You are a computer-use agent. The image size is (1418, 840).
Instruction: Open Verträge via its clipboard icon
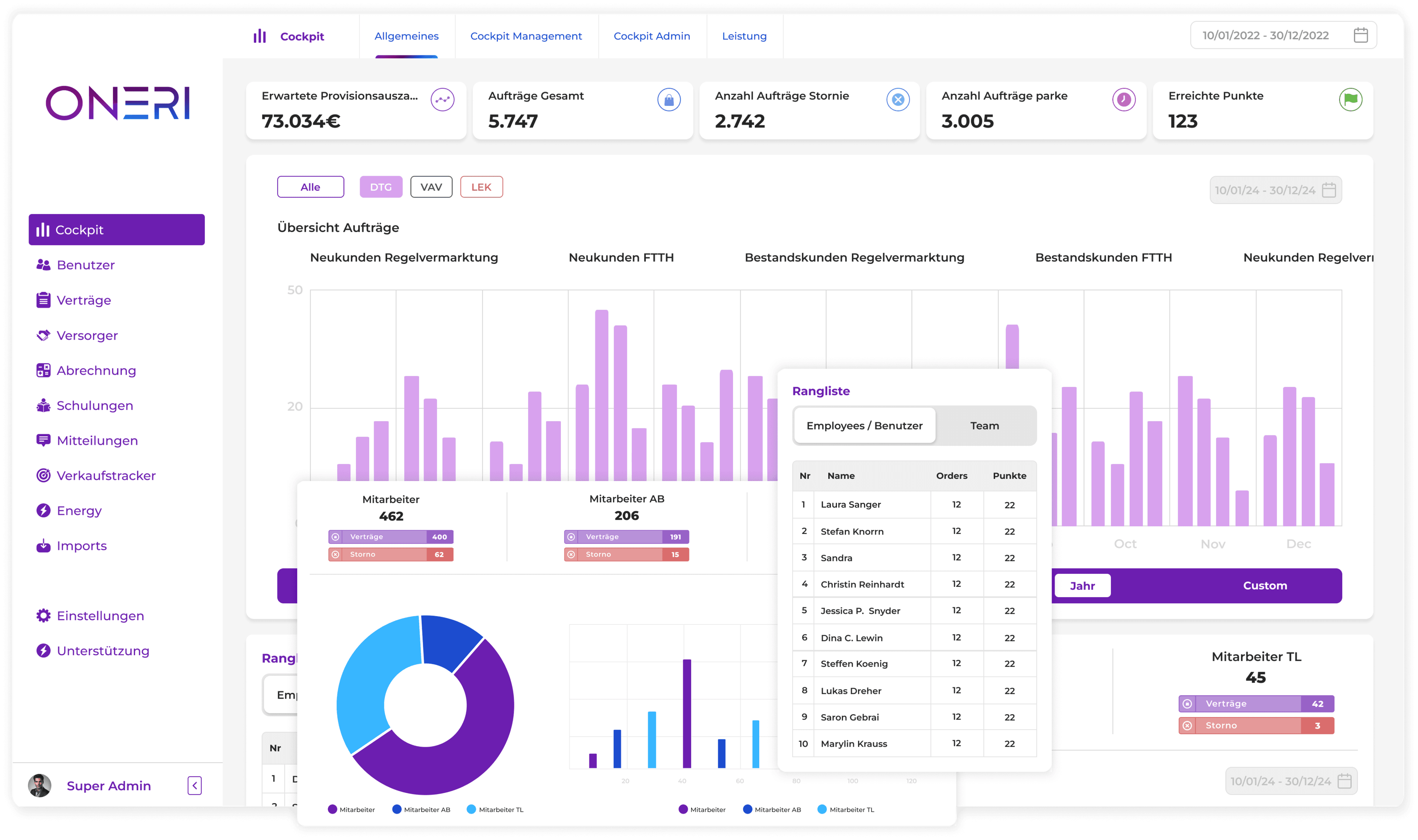(x=43, y=300)
